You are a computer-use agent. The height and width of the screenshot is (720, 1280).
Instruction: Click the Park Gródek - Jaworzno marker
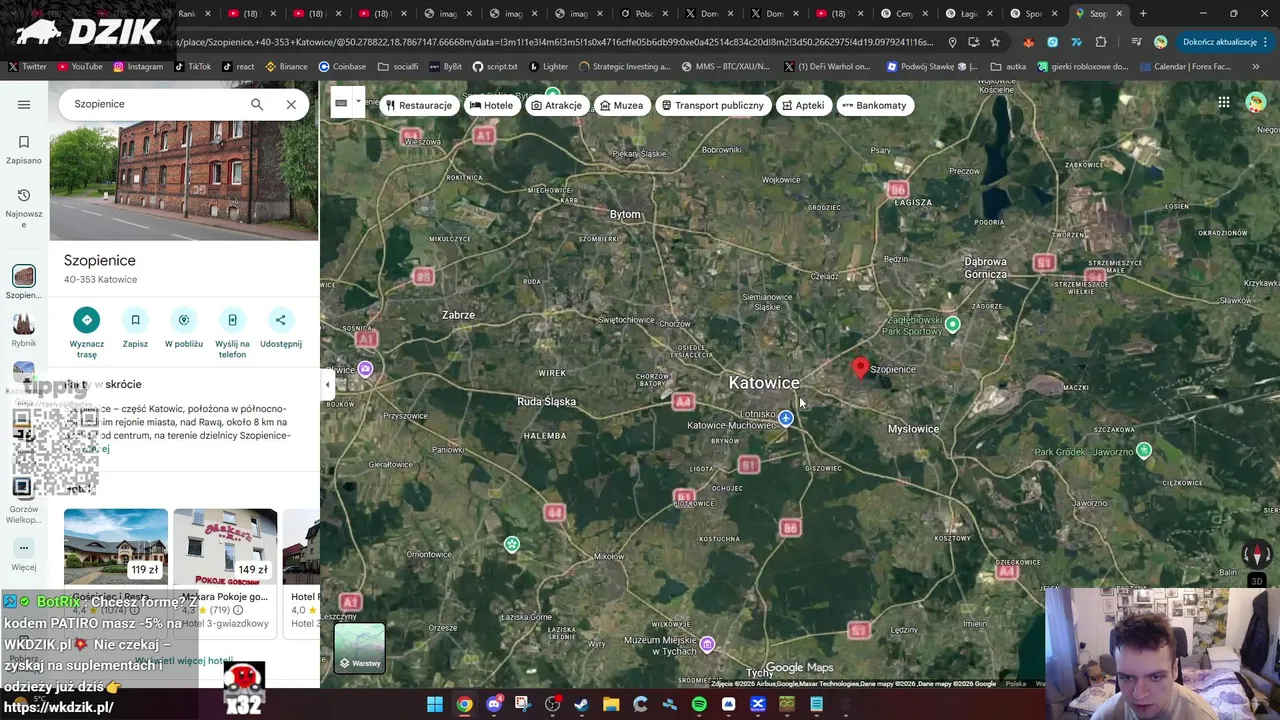[1144, 451]
